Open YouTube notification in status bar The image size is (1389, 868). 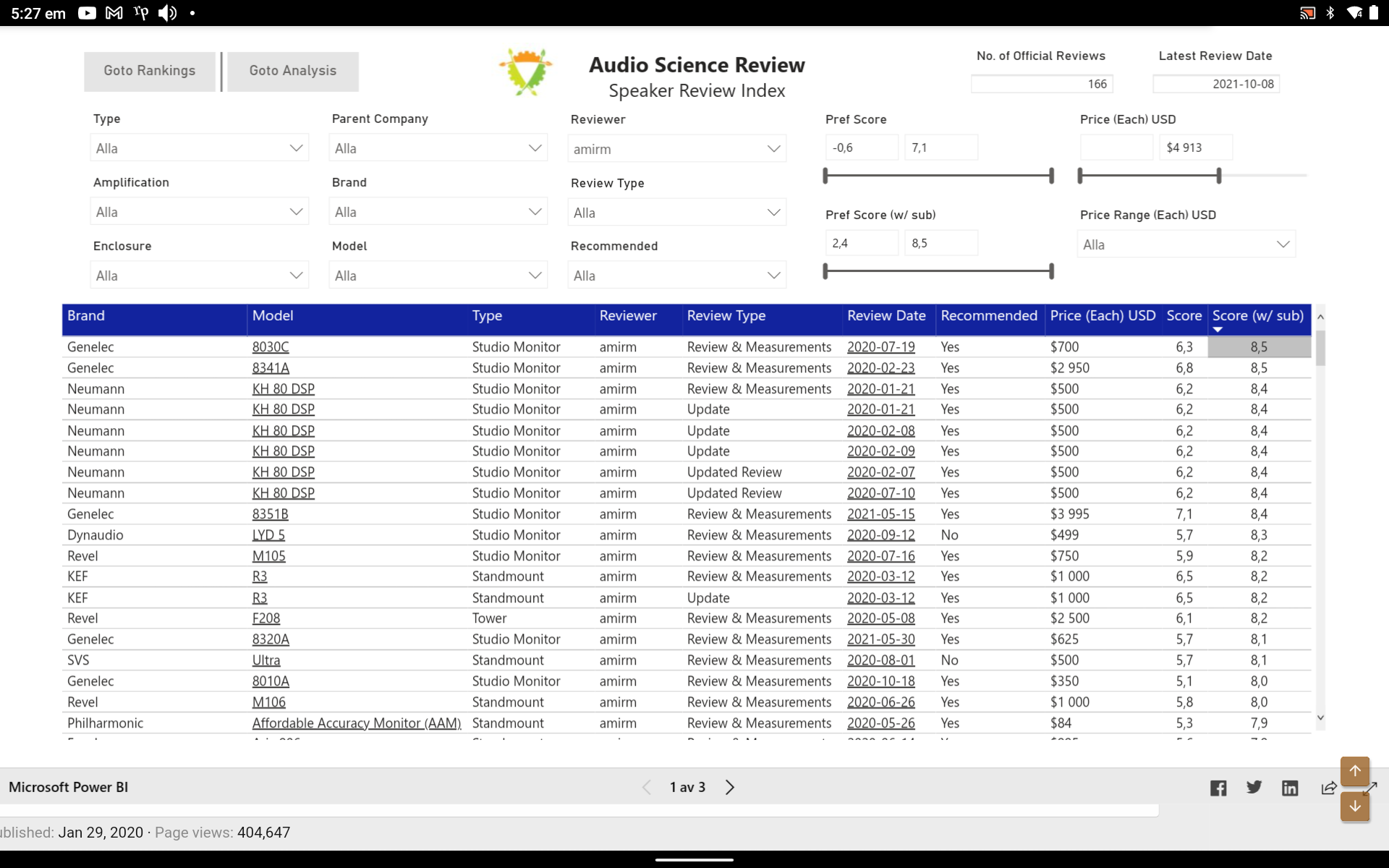click(x=87, y=13)
